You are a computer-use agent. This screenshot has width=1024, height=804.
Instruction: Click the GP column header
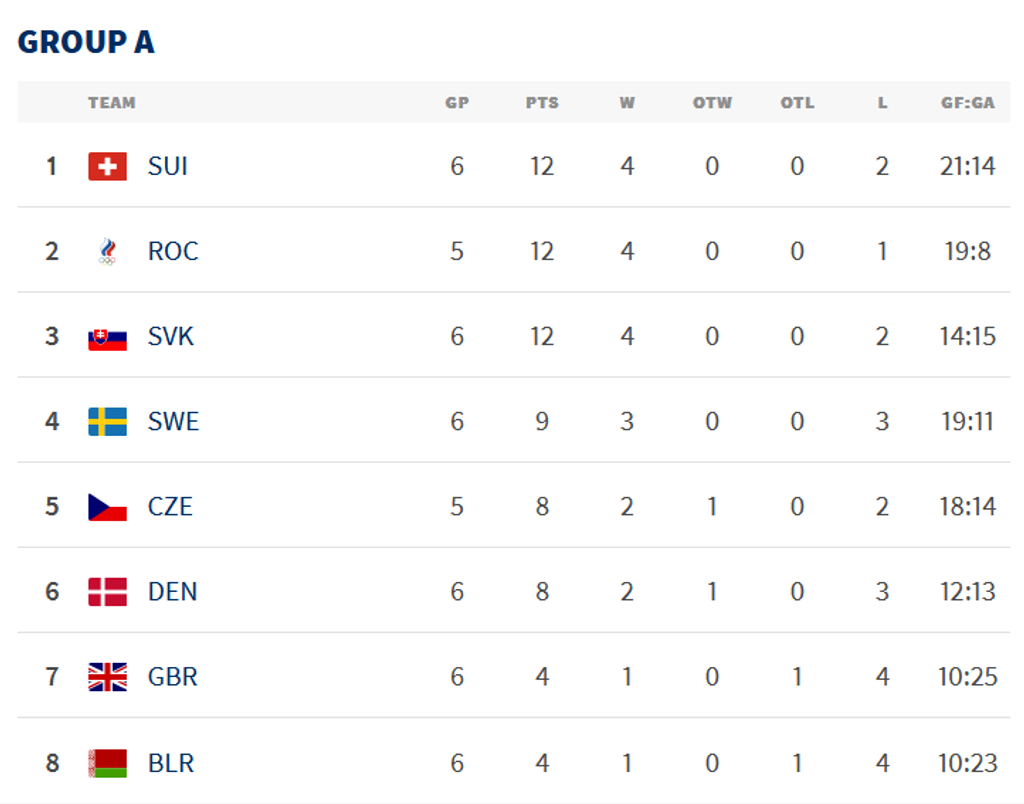(x=457, y=103)
